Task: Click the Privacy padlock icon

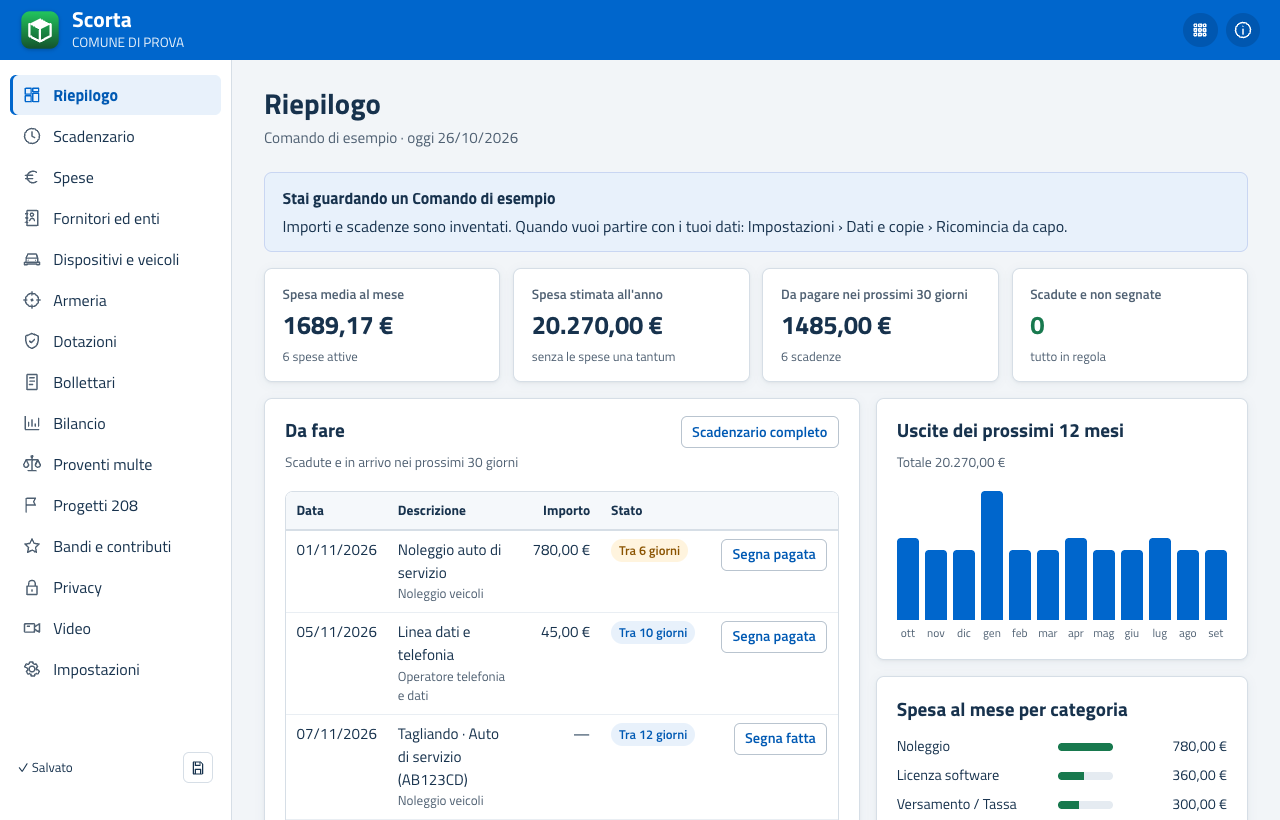Action: pos(32,587)
